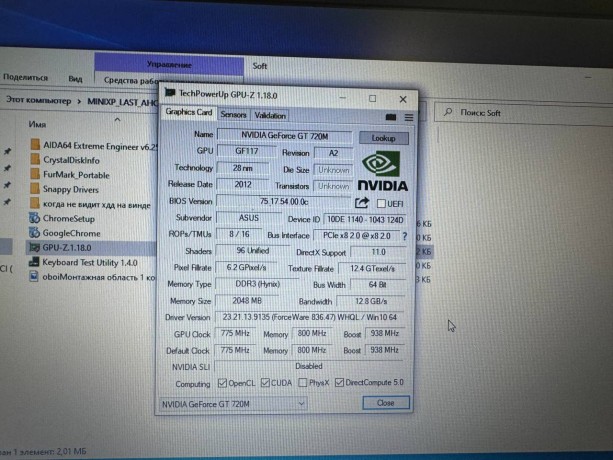Click the search magnifier icon in Explorer

click(448, 112)
